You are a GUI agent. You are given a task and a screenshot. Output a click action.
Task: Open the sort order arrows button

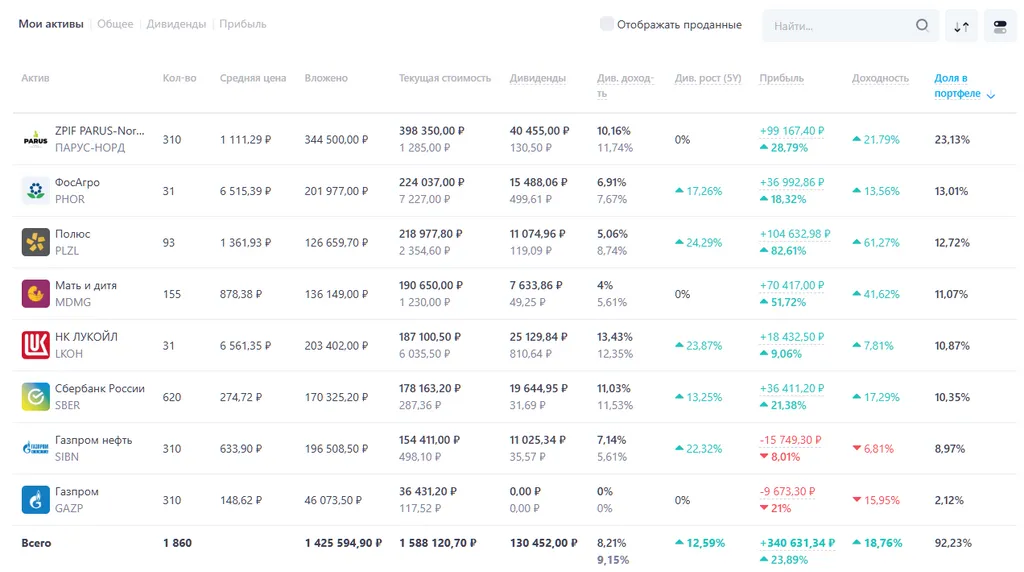coord(961,27)
